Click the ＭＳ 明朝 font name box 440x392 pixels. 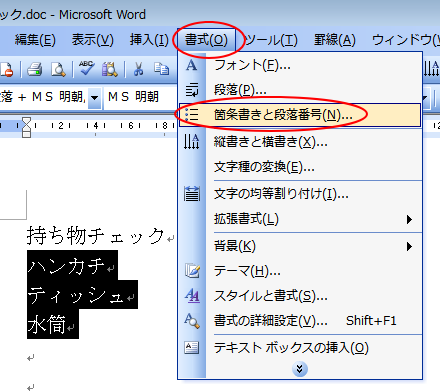click(x=140, y=98)
